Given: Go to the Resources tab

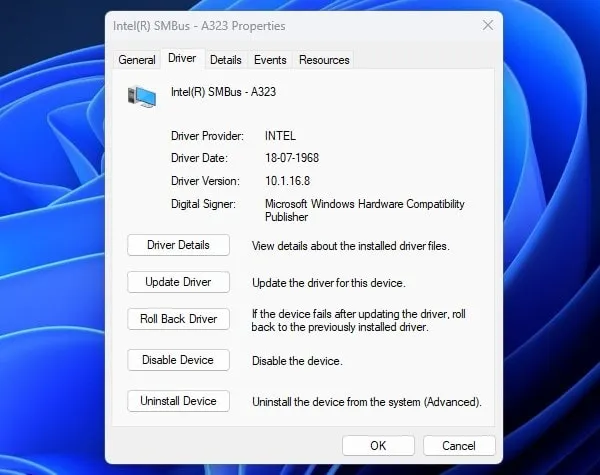Looking at the screenshot, I should pyautogui.click(x=324, y=60).
